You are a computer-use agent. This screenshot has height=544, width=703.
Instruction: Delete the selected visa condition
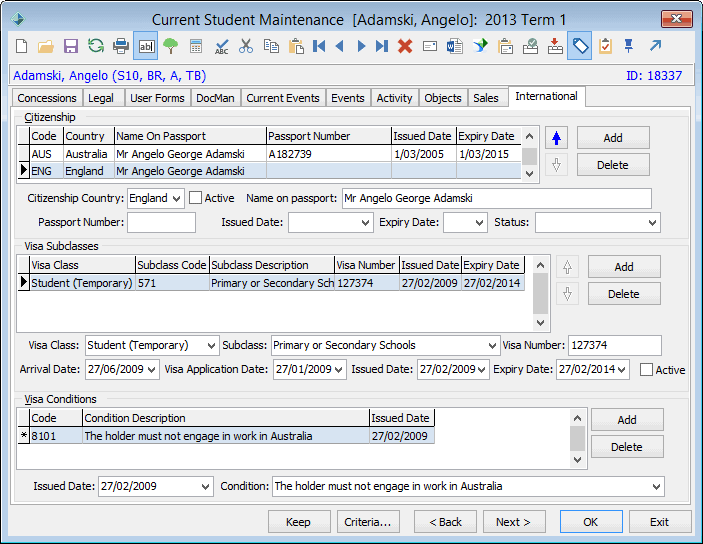pyautogui.click(x=627, y=447)
